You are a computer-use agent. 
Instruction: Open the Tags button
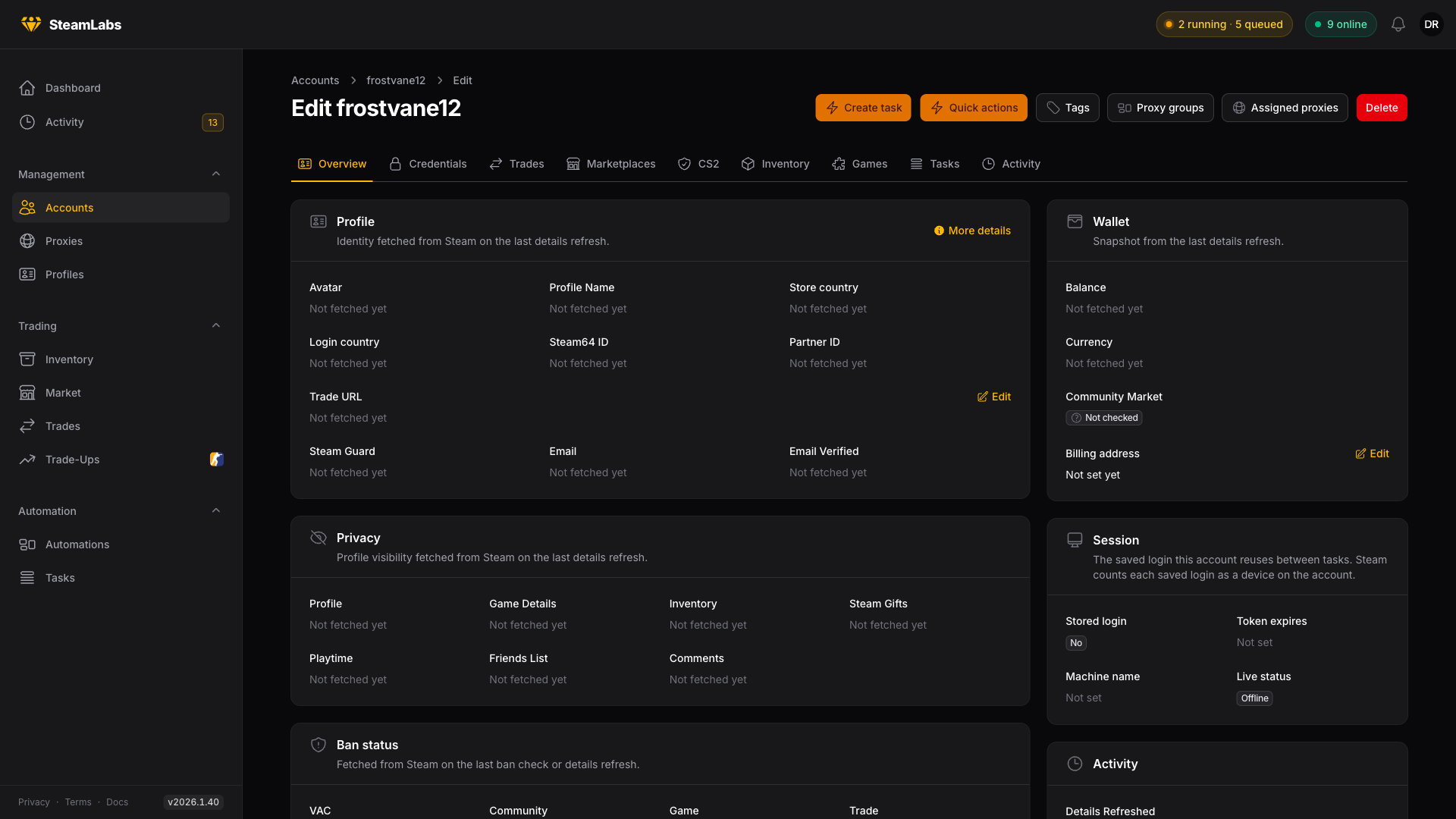click(x=1067, y=108)
